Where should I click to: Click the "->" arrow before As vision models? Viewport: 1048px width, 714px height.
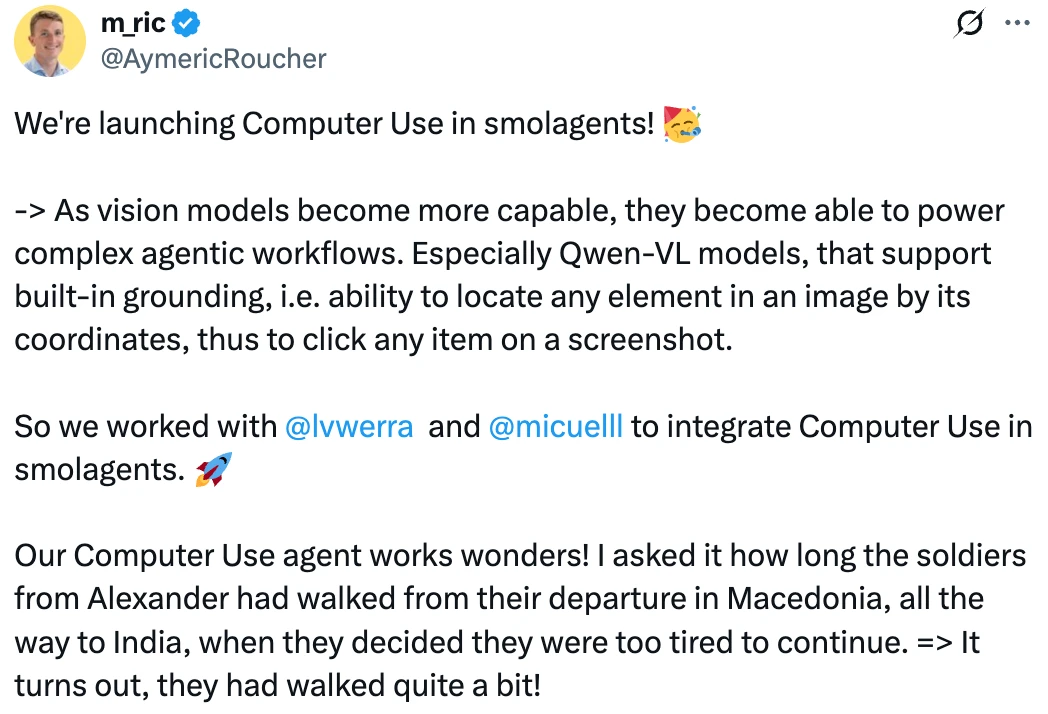pyautogui.click(x=30, y=211)
